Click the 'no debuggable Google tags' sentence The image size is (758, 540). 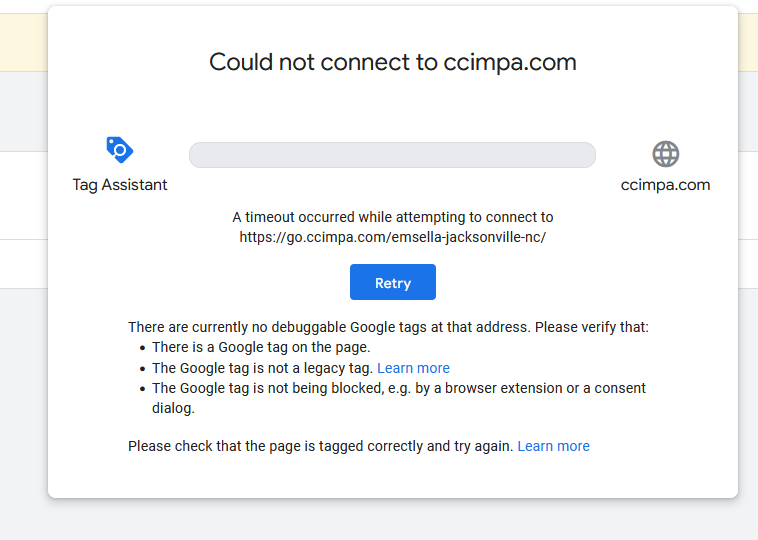tap(388, 327)
